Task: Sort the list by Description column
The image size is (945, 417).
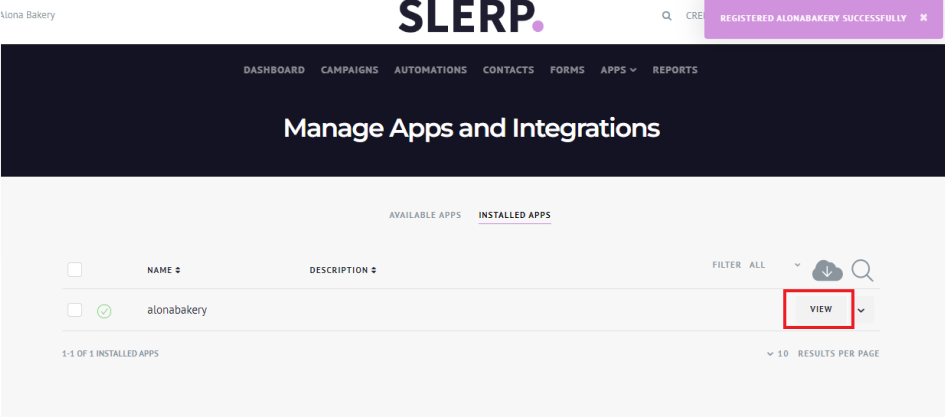Action: point(343,271)
